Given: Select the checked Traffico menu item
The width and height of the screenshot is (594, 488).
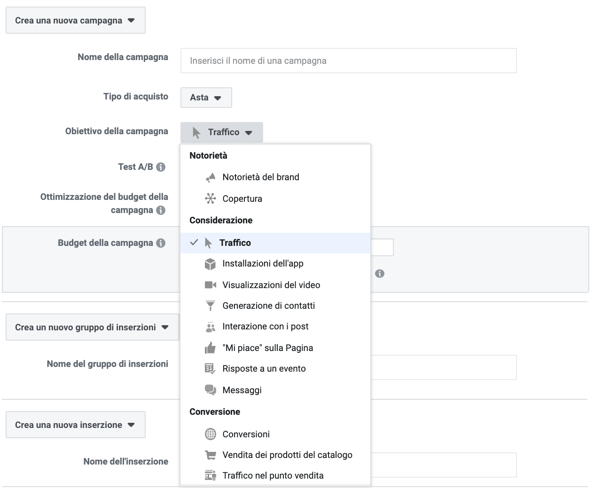Looking at the screenshot, I should click(275, 243).
